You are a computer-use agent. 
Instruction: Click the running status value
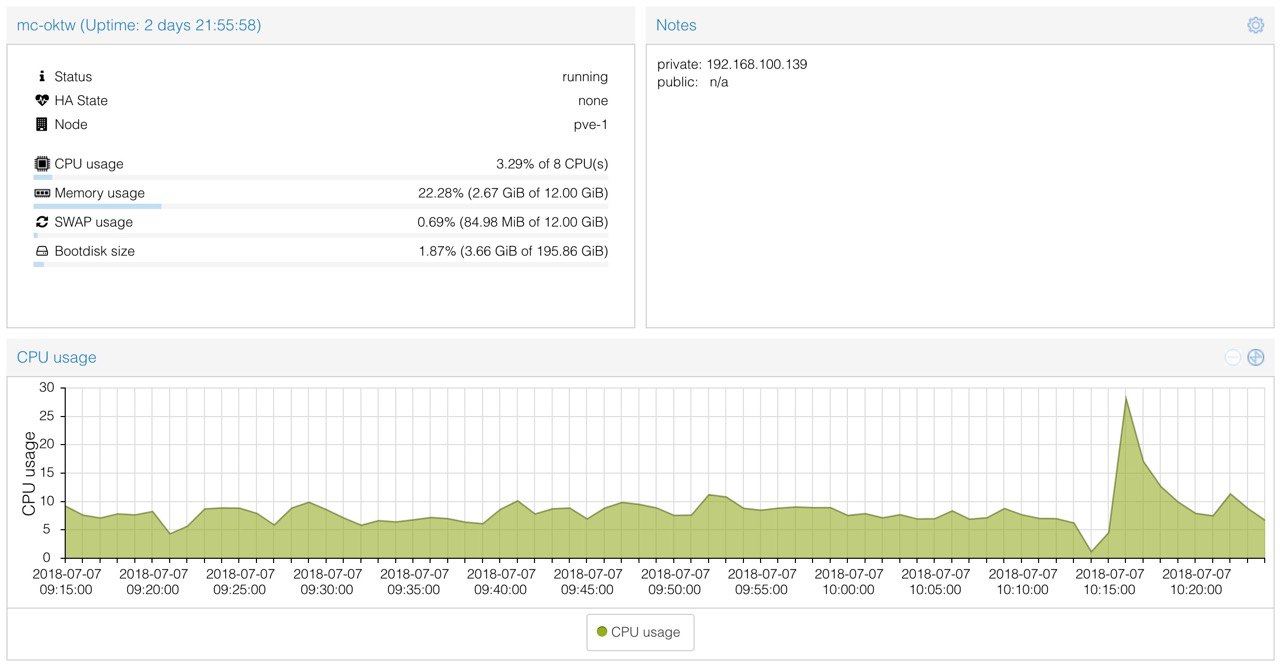[585, 77]
